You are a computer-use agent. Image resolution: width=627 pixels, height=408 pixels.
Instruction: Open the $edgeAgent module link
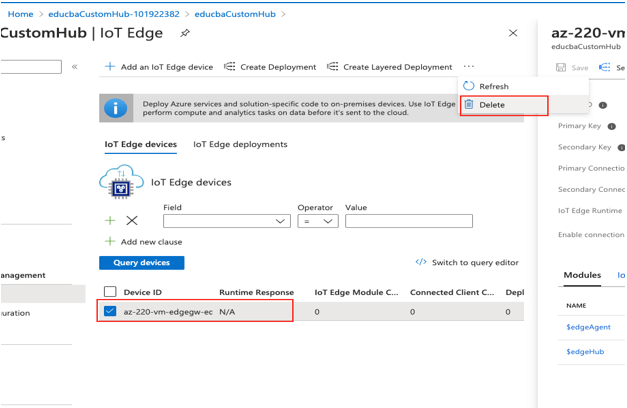(588, 327)
